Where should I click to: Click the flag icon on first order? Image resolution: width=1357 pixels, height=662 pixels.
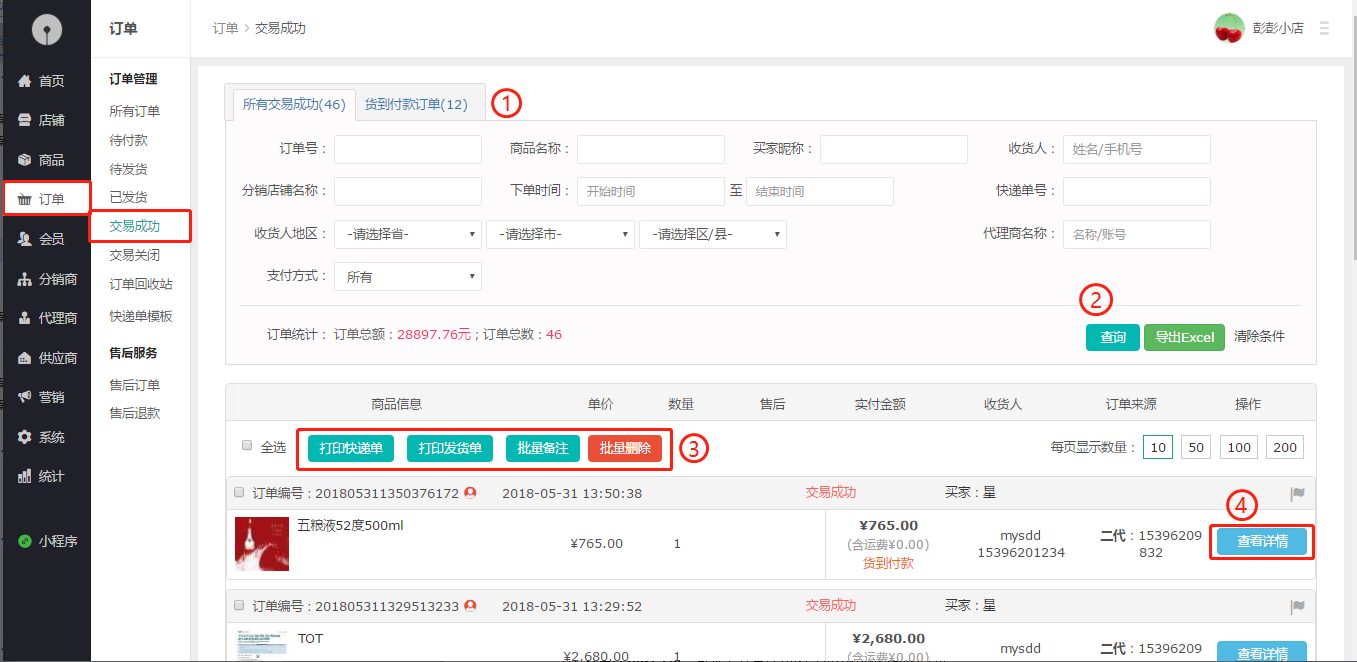pos(1298,493)
